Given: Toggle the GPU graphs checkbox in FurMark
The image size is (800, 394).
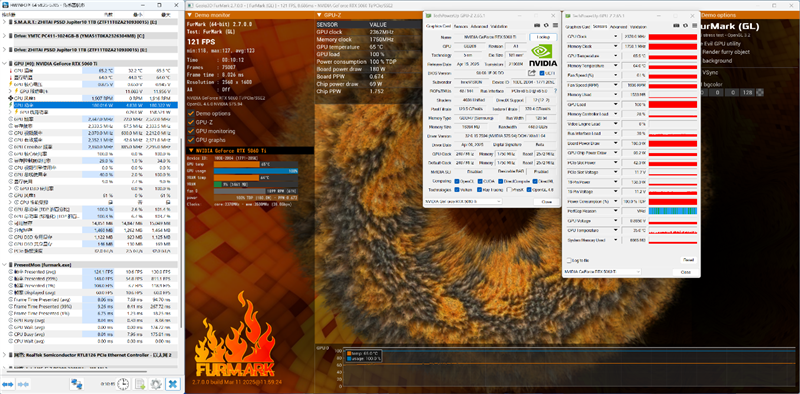Looking at the screenshot, I should click(x=191, y=139).
